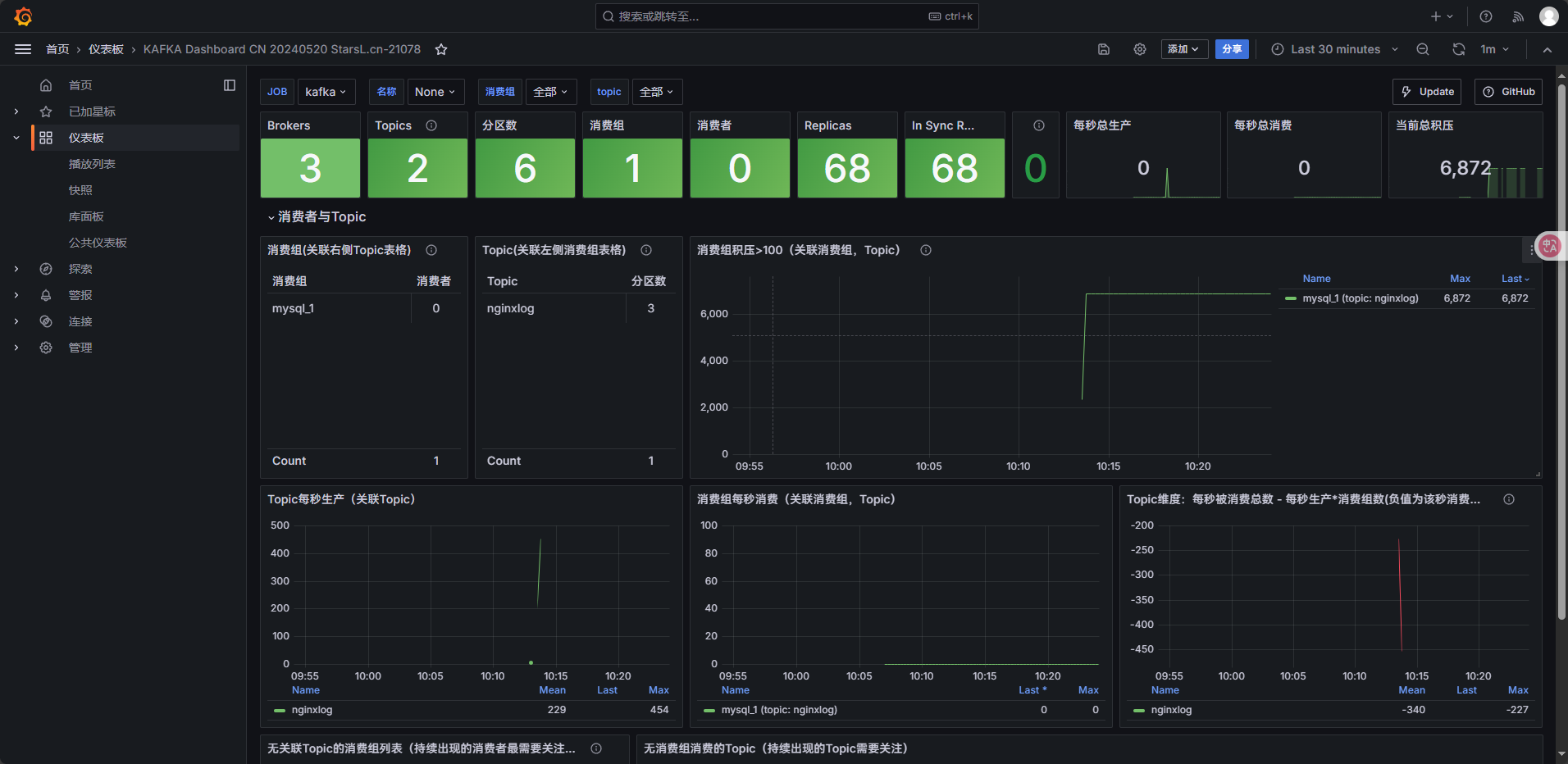Image resolution: width=1568 pixels, height=764 pixels.
Task: Open the 名称 None dropdown
Action: point(436,92)
